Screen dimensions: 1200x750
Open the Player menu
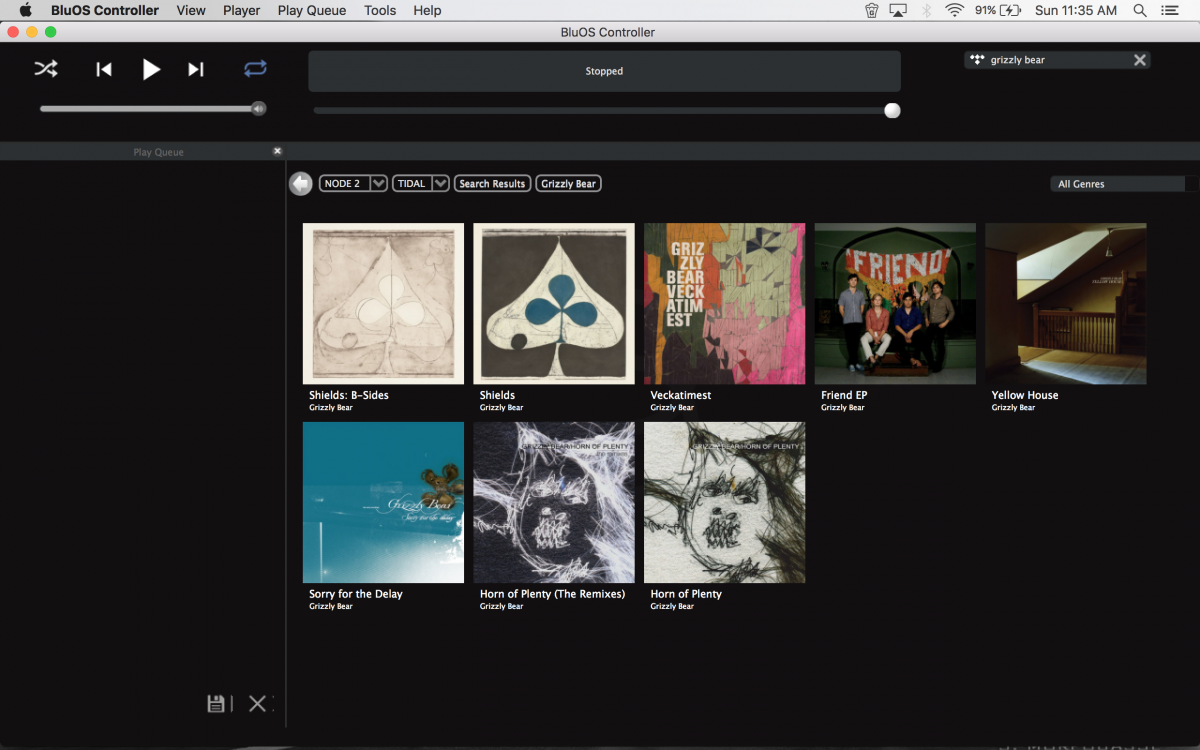241,10
